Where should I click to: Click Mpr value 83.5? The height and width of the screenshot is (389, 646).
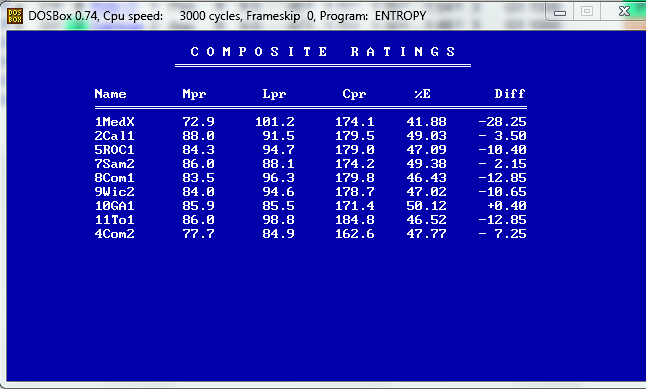click(x=198, y=178)
